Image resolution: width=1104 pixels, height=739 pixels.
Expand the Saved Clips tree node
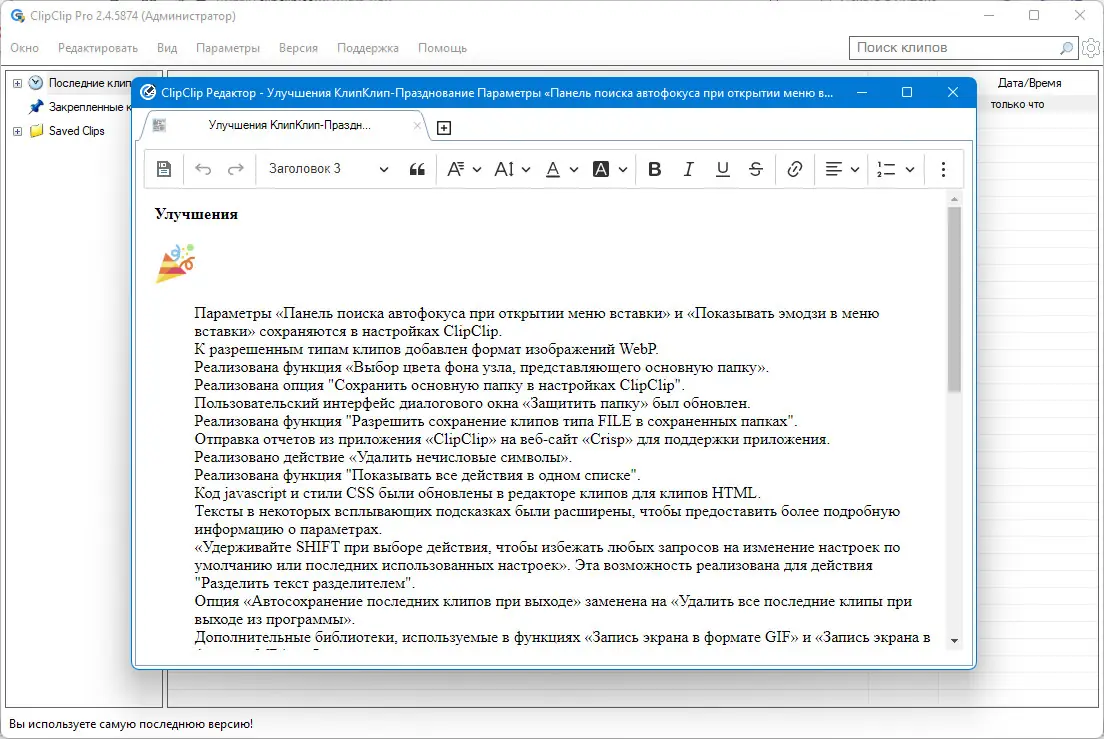tap(18, 131)
